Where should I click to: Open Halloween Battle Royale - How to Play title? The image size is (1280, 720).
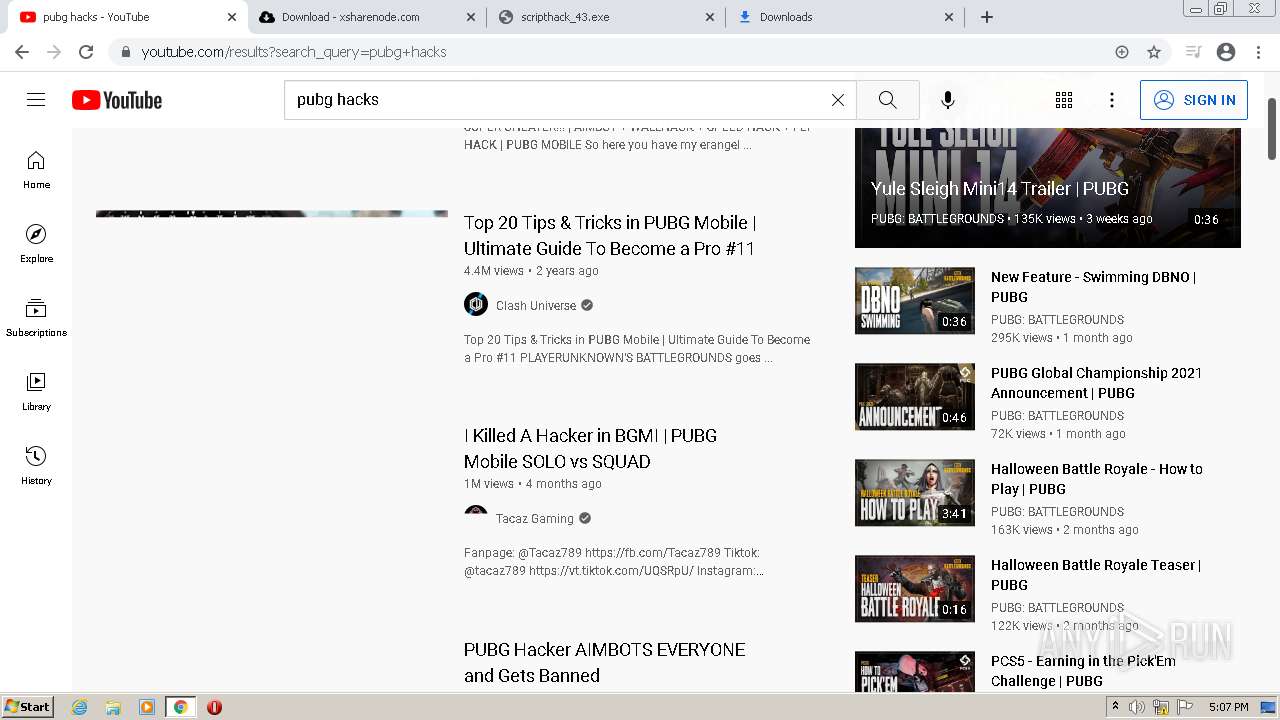(x=1097, y=479)
